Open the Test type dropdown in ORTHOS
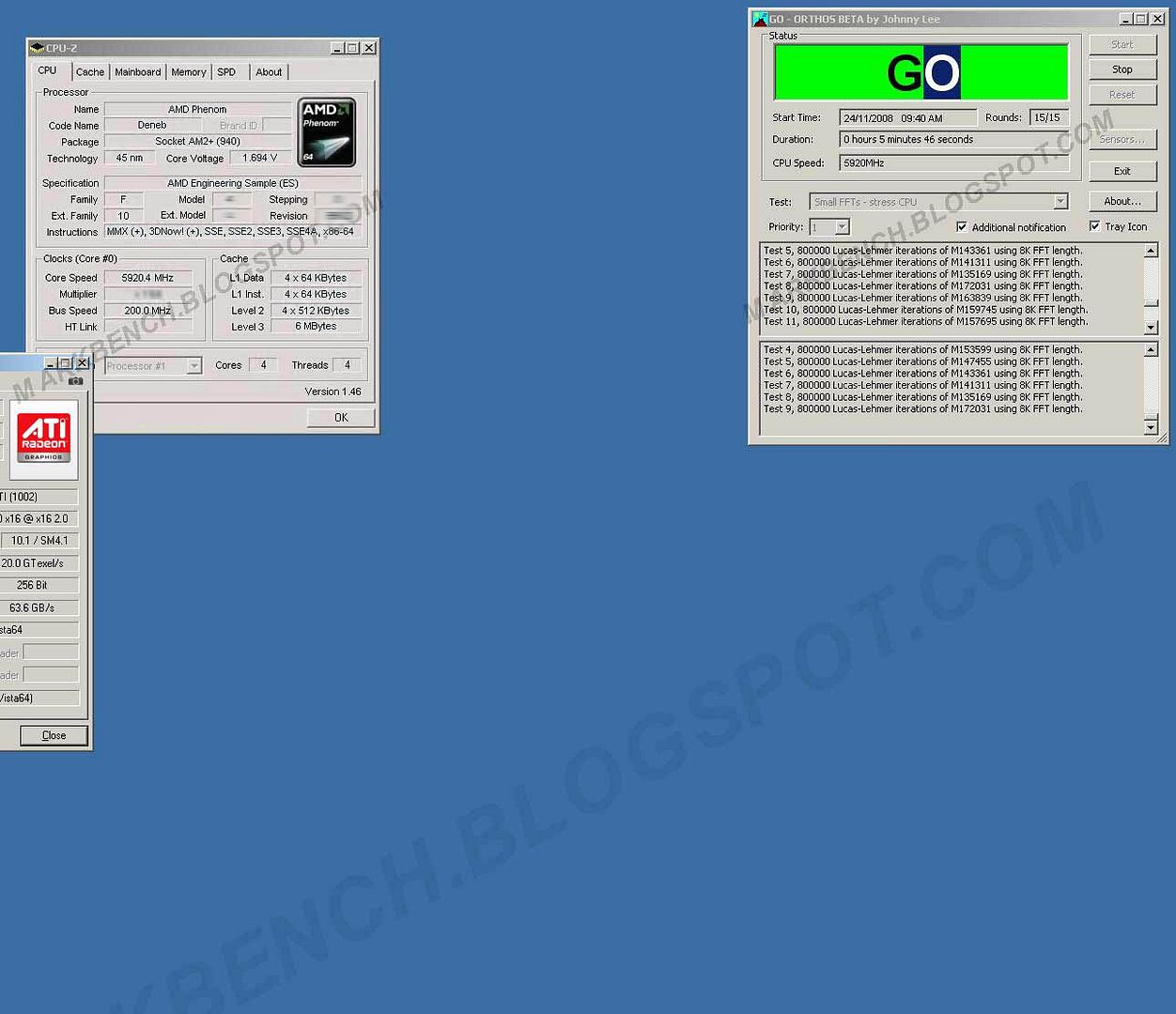This screenshot has width=1176, height=1014. click(x=1060, y=202)
